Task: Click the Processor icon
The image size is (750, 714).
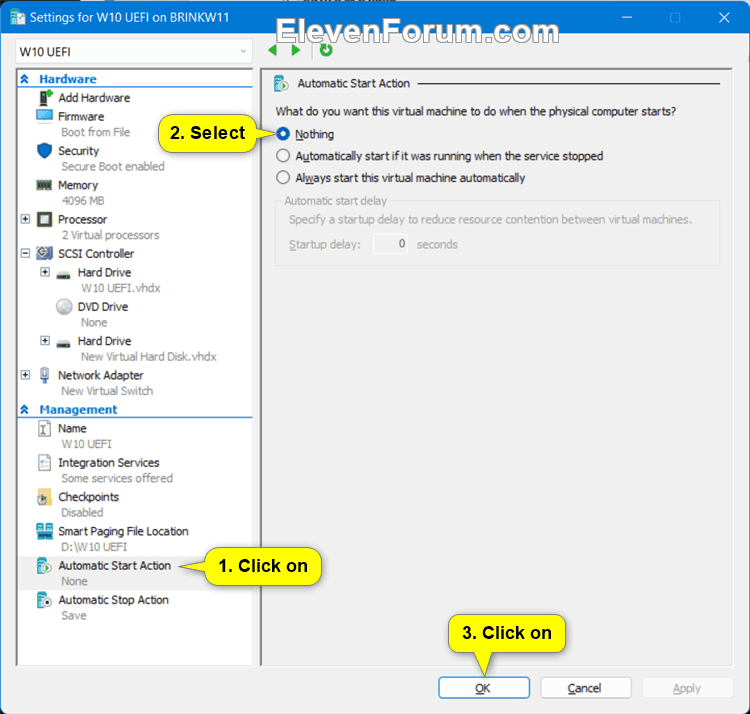Action: point(44,220)
